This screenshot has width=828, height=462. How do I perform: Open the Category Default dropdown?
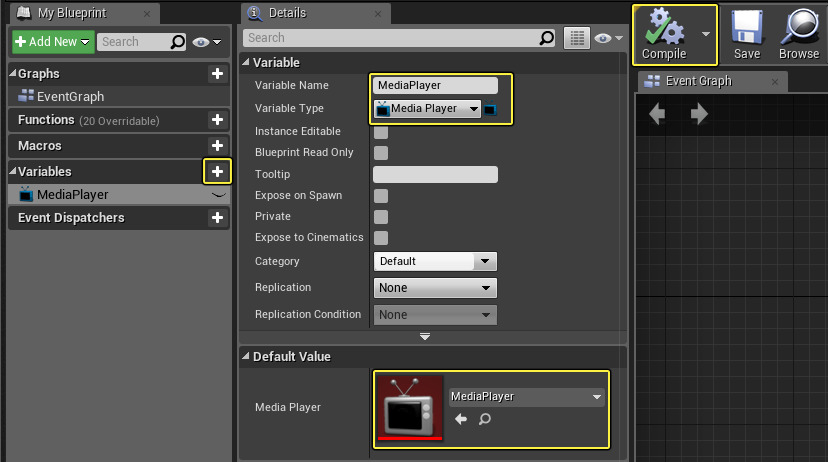[x=435, y=261]
